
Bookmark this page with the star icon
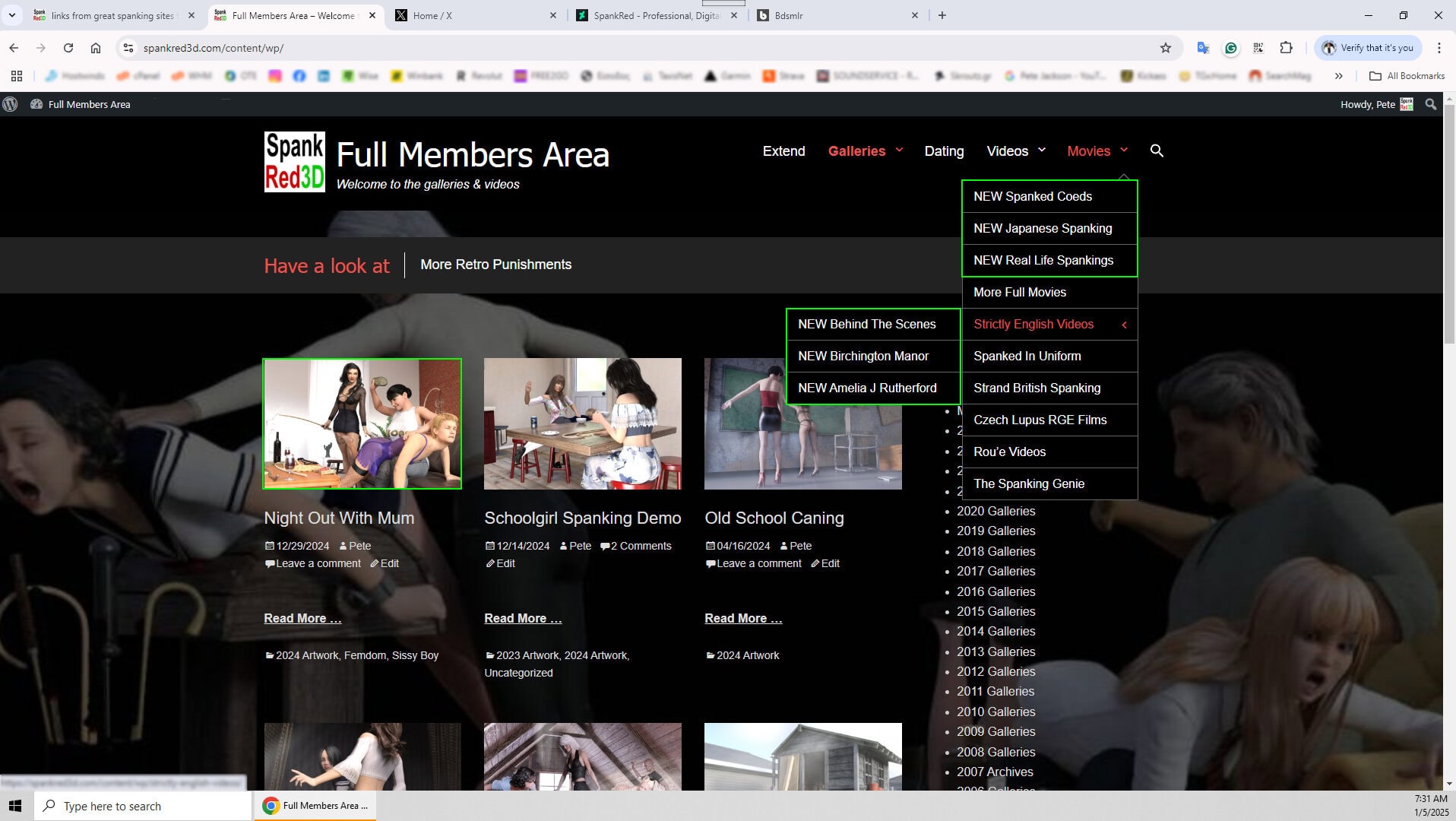pos(1165,48)
